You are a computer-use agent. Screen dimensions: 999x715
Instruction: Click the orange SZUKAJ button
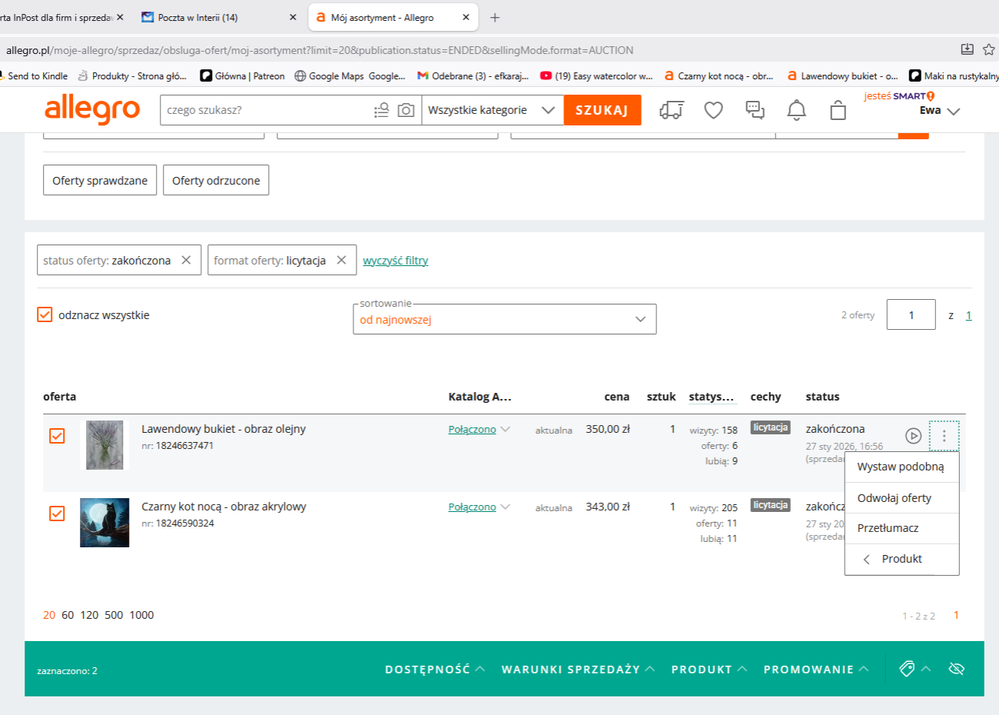[602, 110]
